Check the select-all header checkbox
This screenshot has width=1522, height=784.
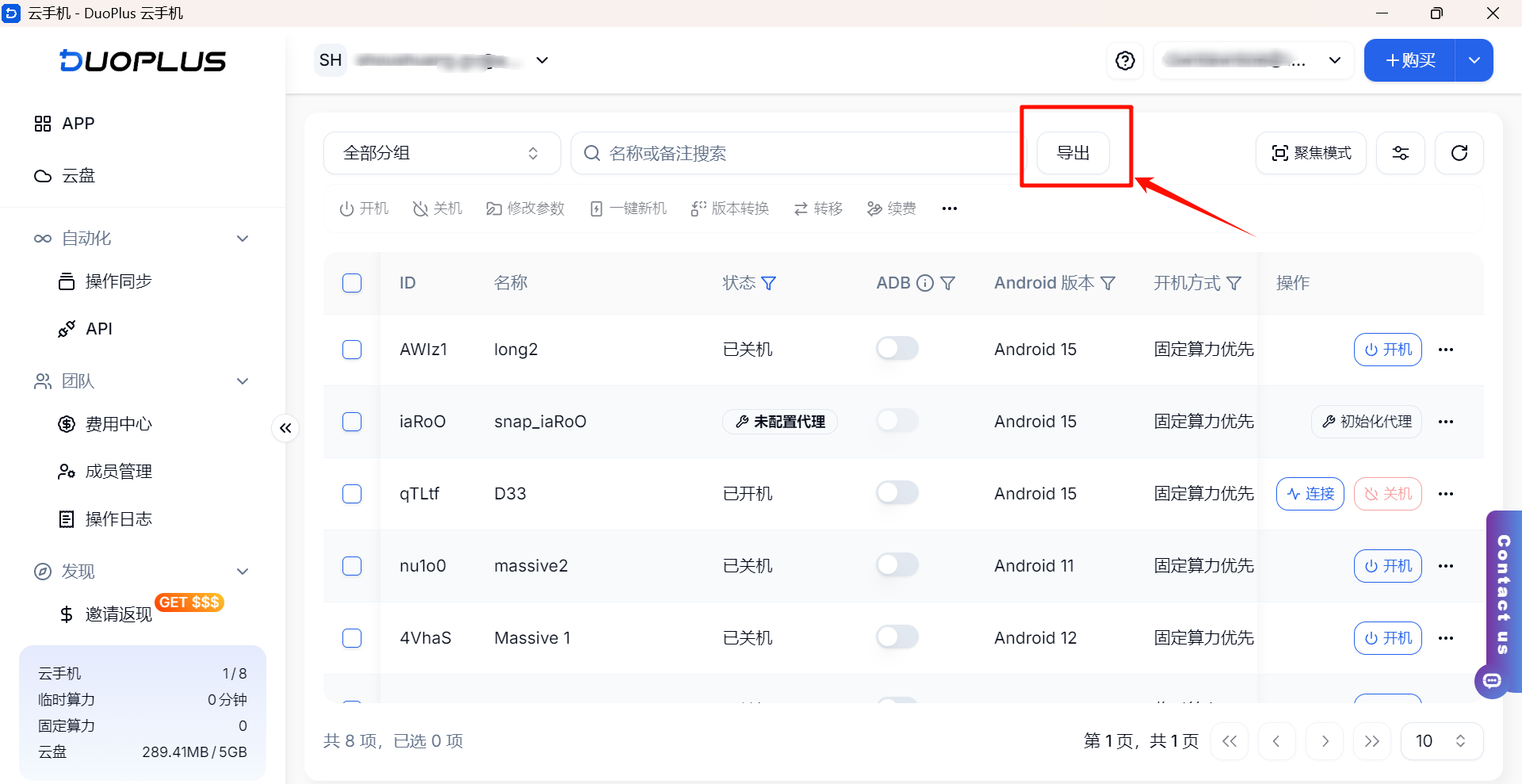coord(352,283)
